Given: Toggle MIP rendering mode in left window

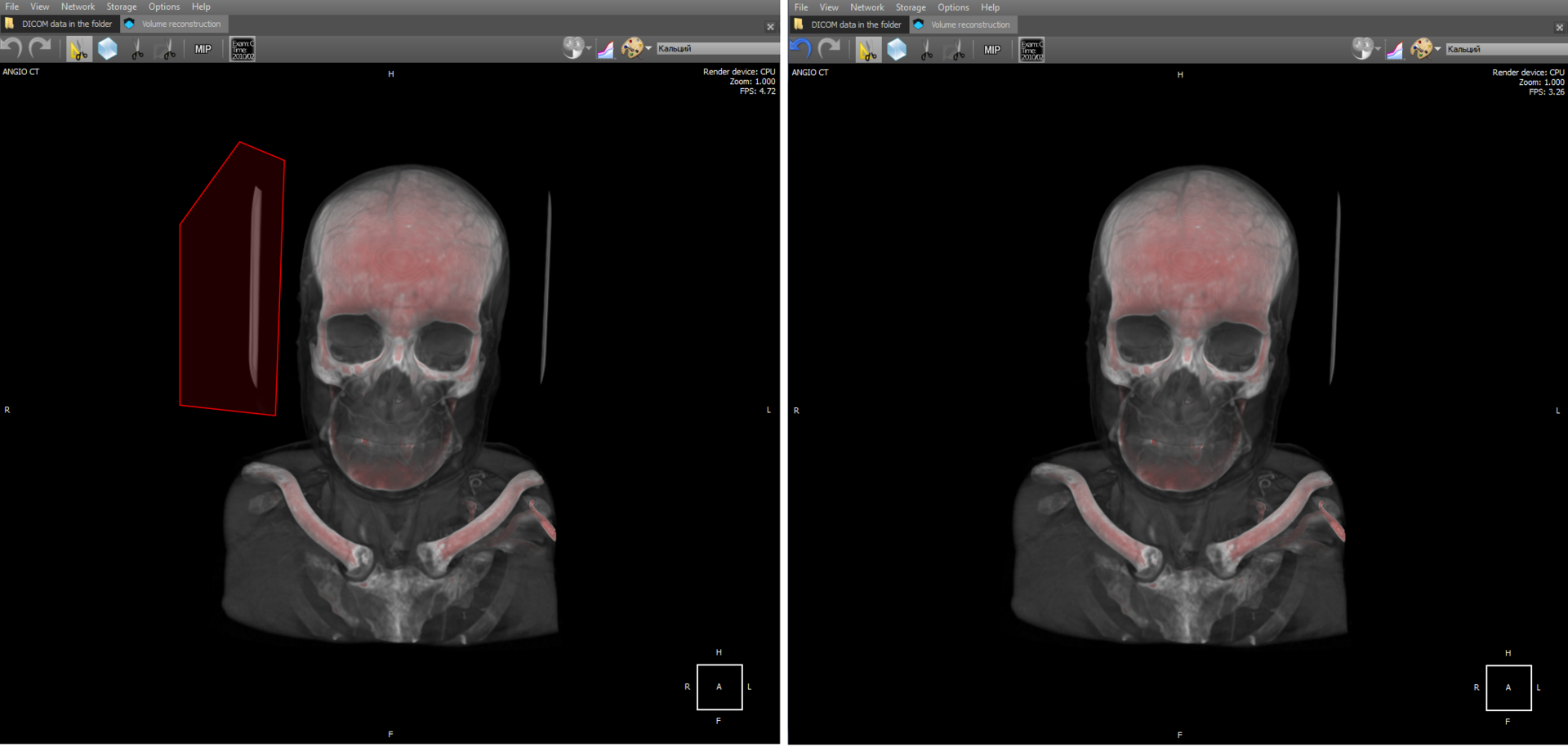Looking at the screenshot, I should click(x=203, y=50).
